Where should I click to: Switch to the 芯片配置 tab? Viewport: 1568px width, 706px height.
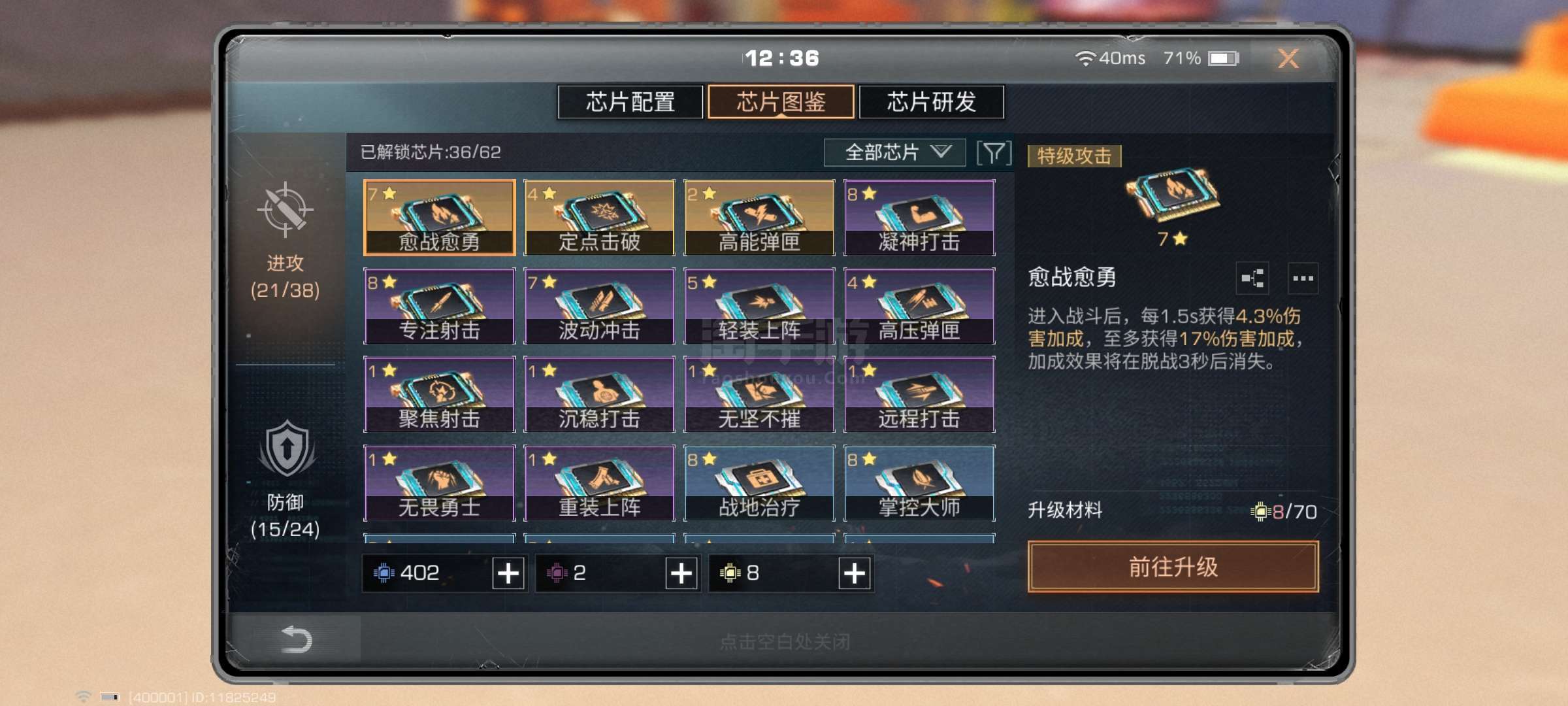pyautogui.click(x=630, y=102)
